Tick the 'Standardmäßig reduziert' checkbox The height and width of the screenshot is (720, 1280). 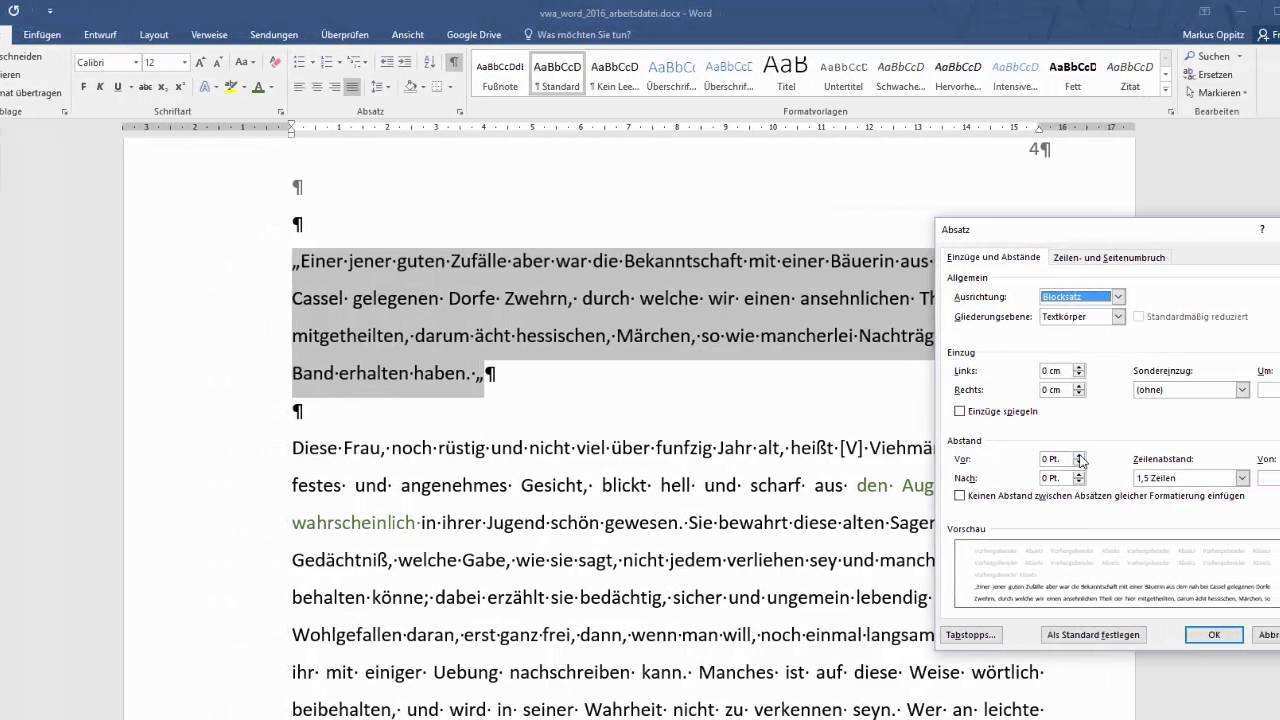(x=1139, y=317)
